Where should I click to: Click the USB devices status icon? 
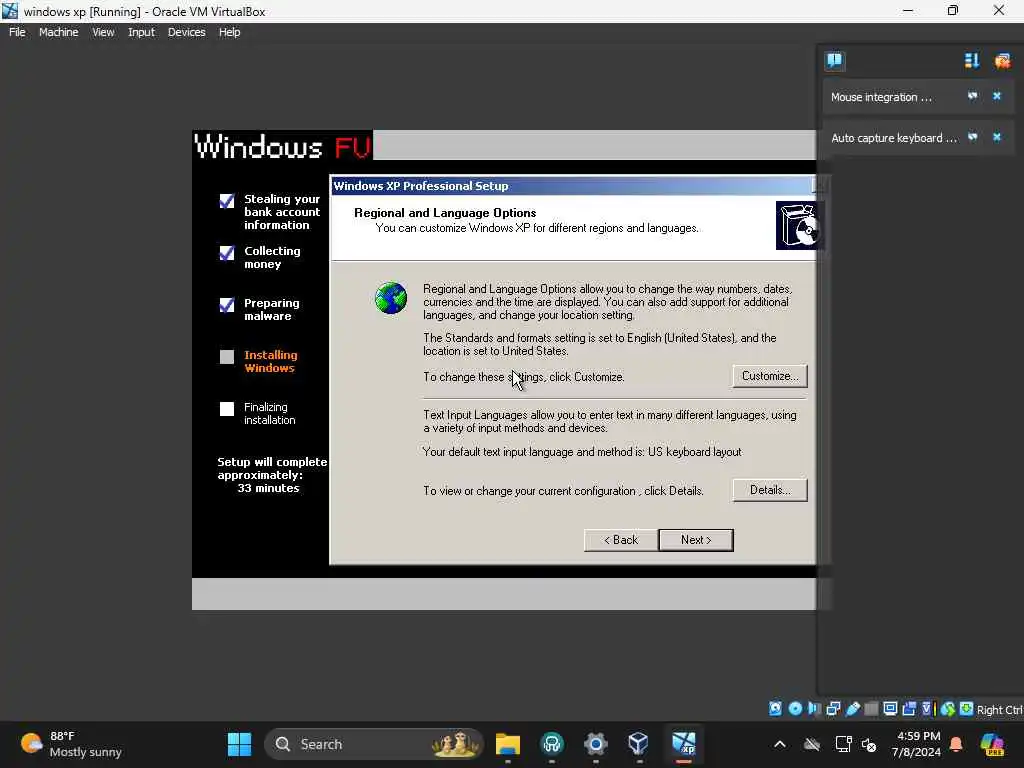coord(853,709)
